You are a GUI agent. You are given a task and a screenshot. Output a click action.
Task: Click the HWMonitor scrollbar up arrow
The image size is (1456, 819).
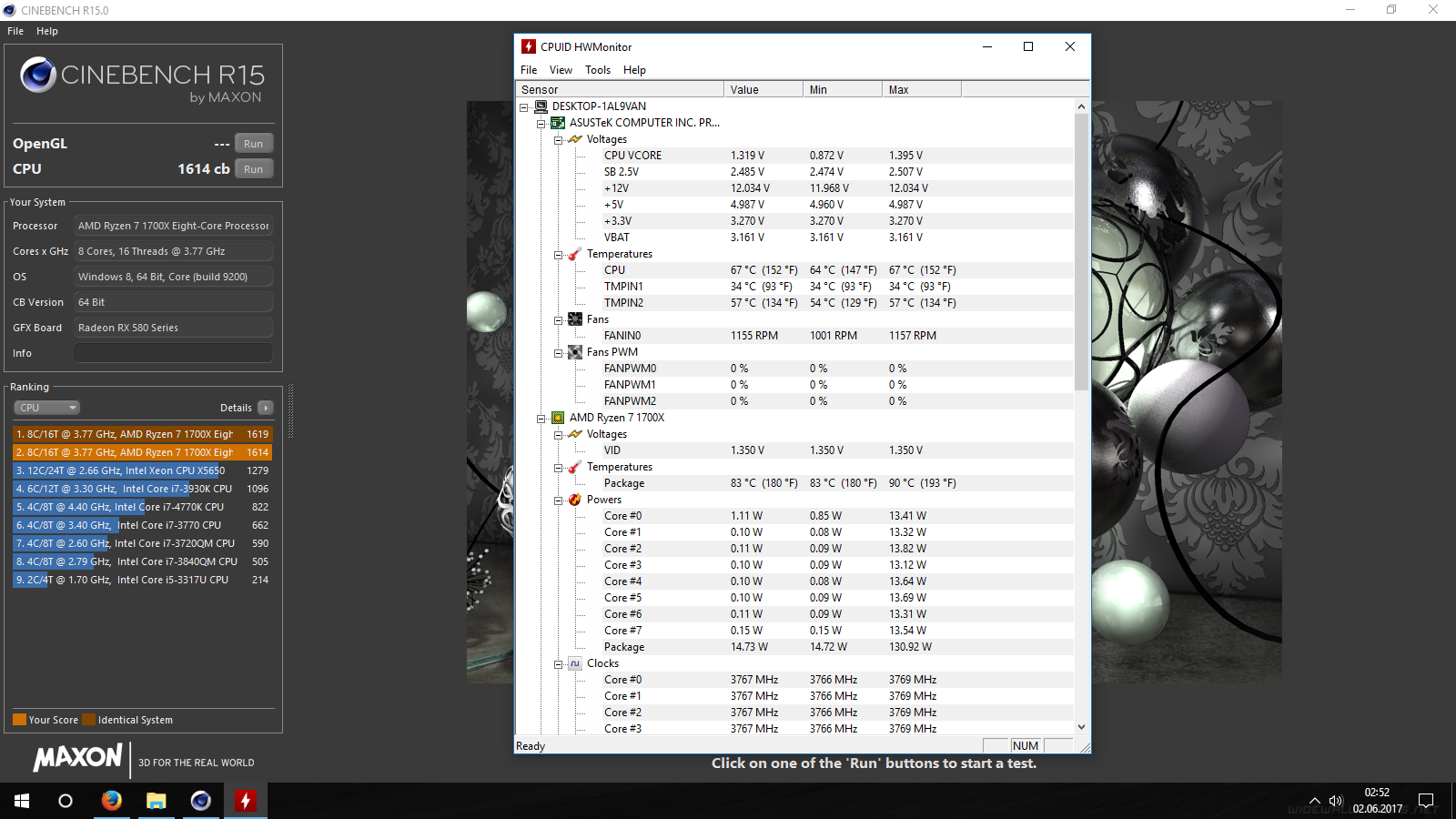(x=1081, y=106)
